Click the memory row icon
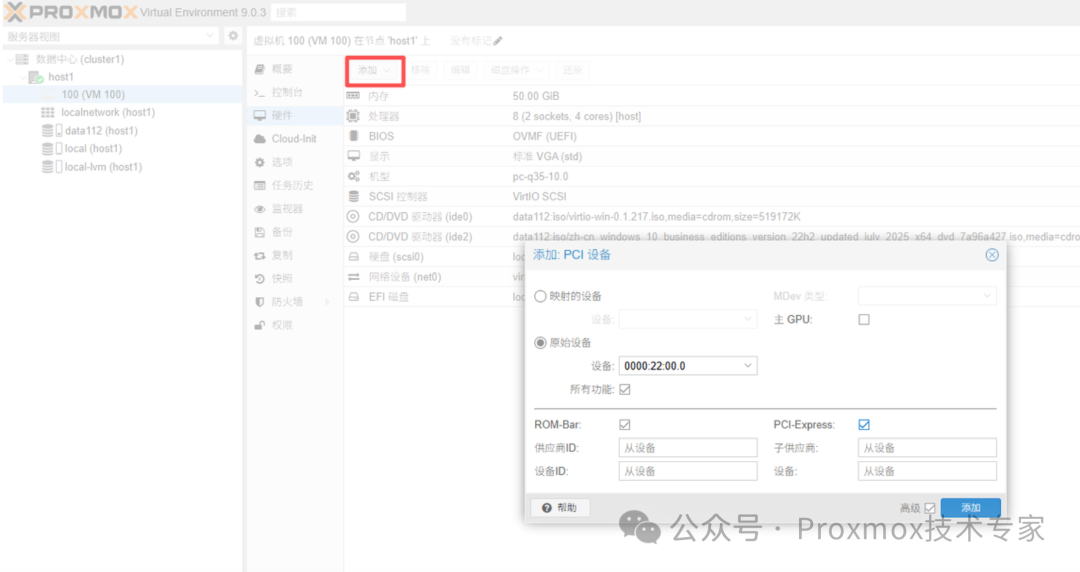This screenshot has width=1080, height=572. 353,96
